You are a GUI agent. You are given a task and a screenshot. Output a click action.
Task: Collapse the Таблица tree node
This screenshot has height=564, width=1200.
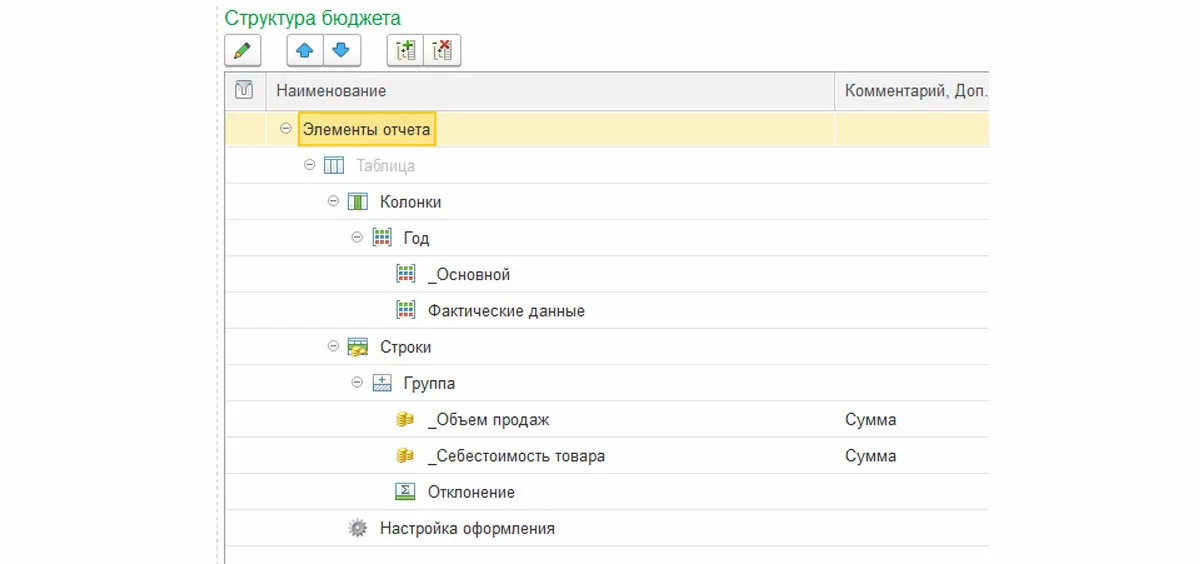pyautogui.click(x=310, y=166)
